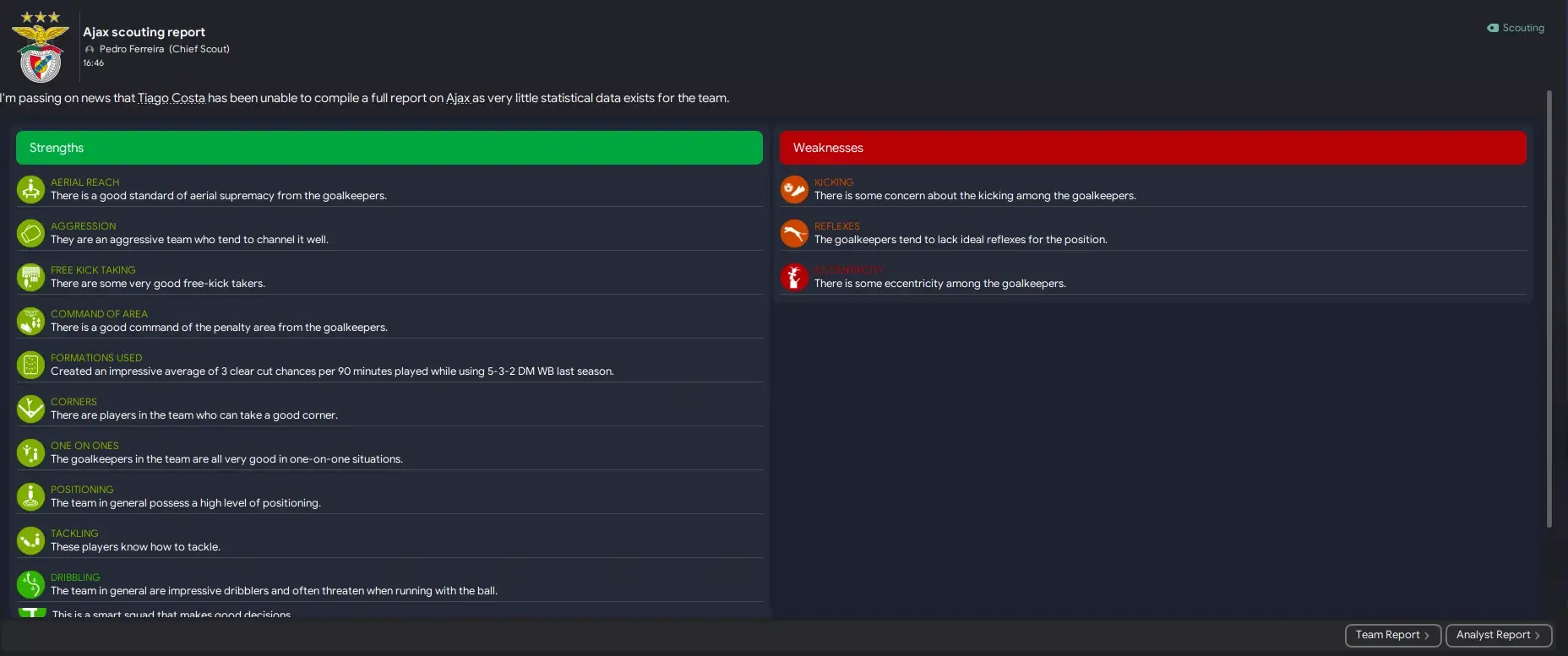Follow the Ajax team link

click(x=458, y=98)
